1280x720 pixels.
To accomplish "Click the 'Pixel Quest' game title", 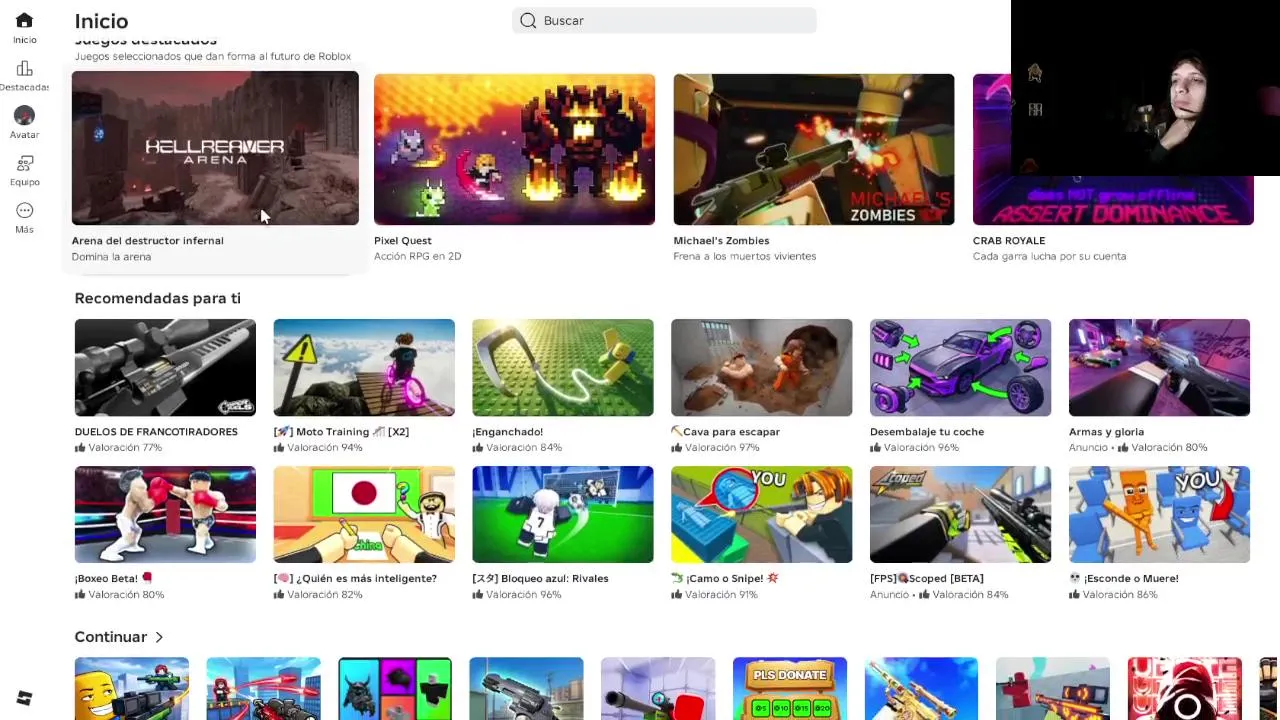I will coord(403,240).
